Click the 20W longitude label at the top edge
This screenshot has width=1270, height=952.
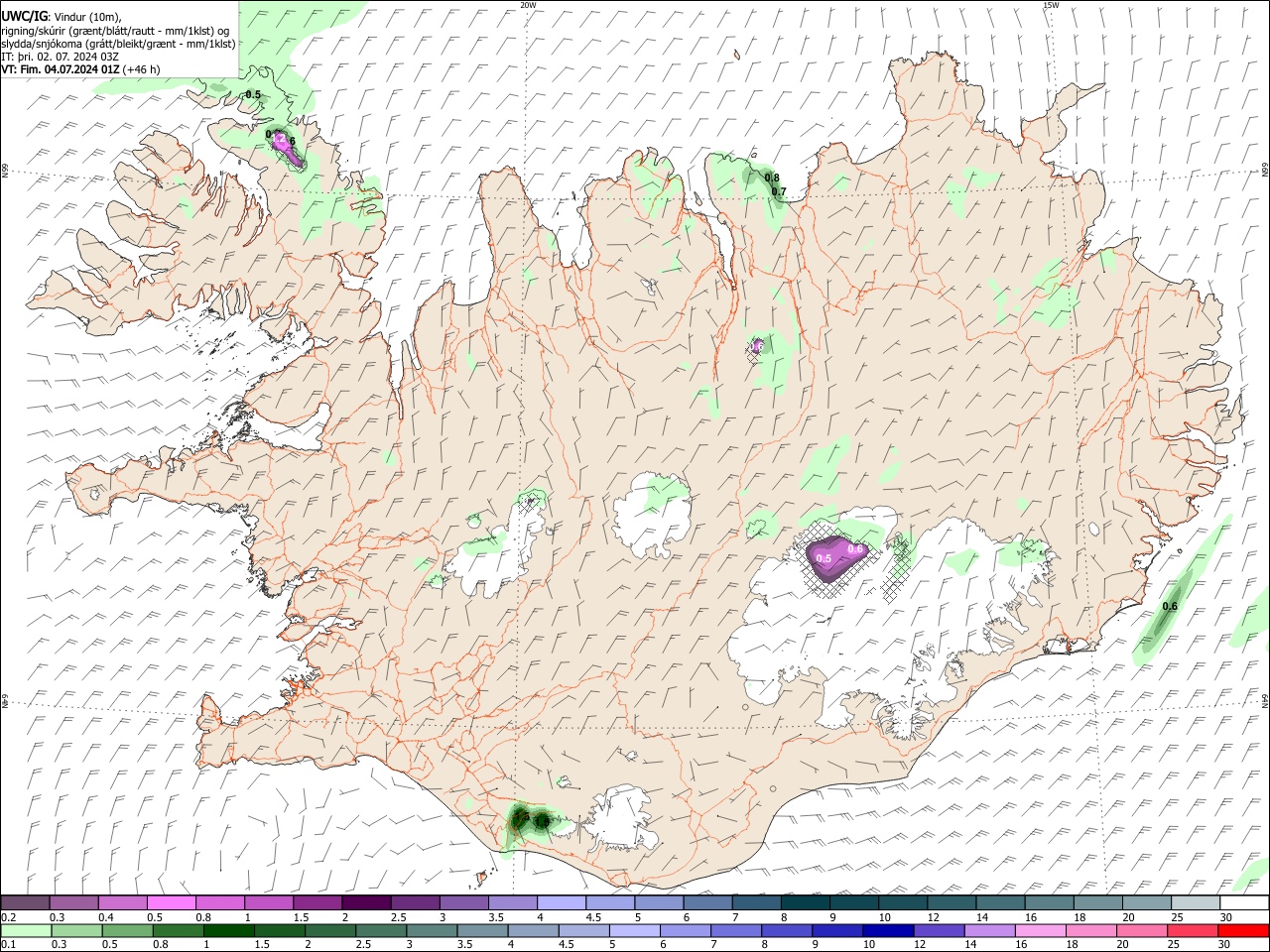(528, 5)
